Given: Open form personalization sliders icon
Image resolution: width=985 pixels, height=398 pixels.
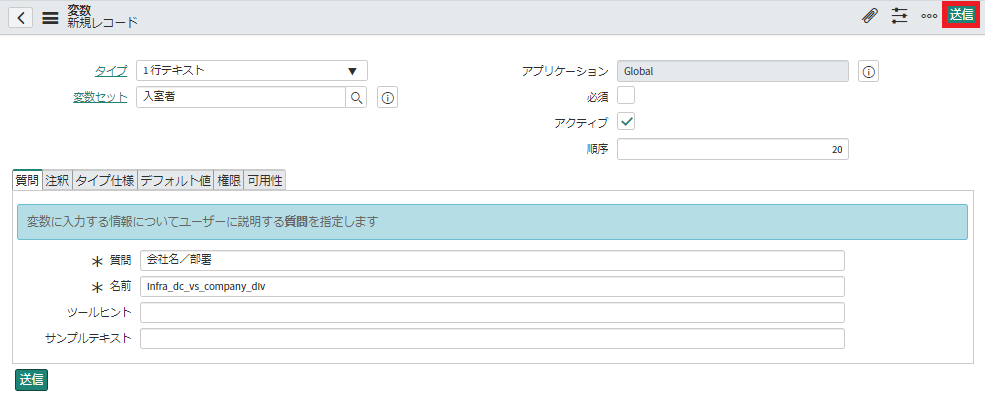Looking at the screenshot, I should pyautogui.click(x=900, y=17).
